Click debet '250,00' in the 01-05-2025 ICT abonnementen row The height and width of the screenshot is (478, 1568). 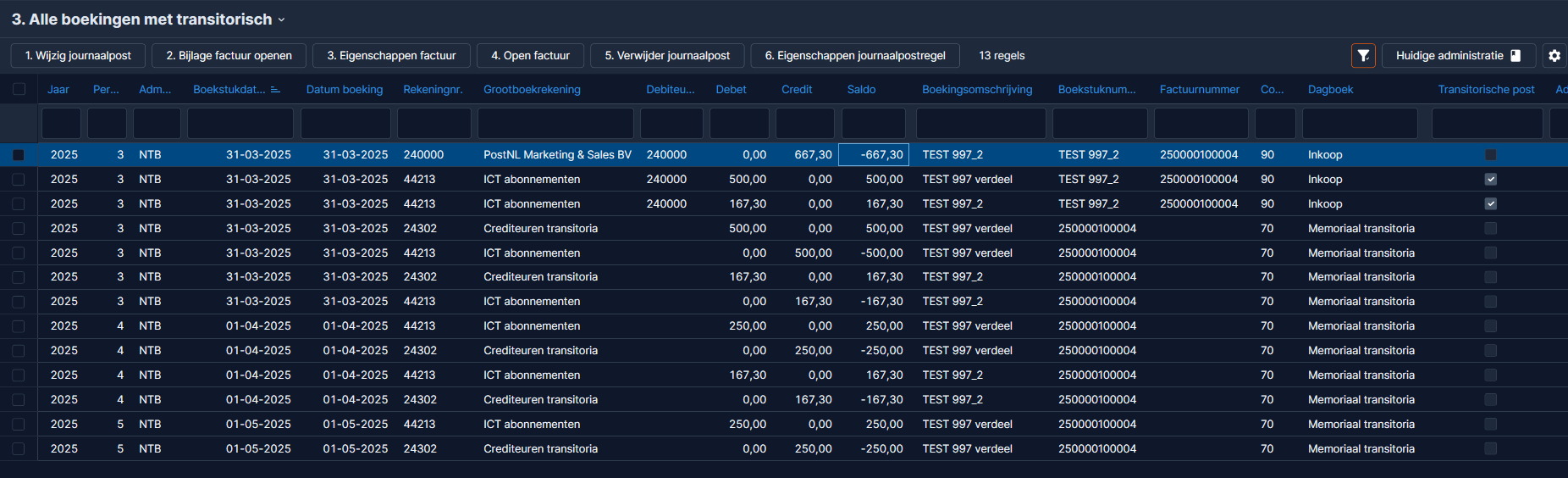748,425
